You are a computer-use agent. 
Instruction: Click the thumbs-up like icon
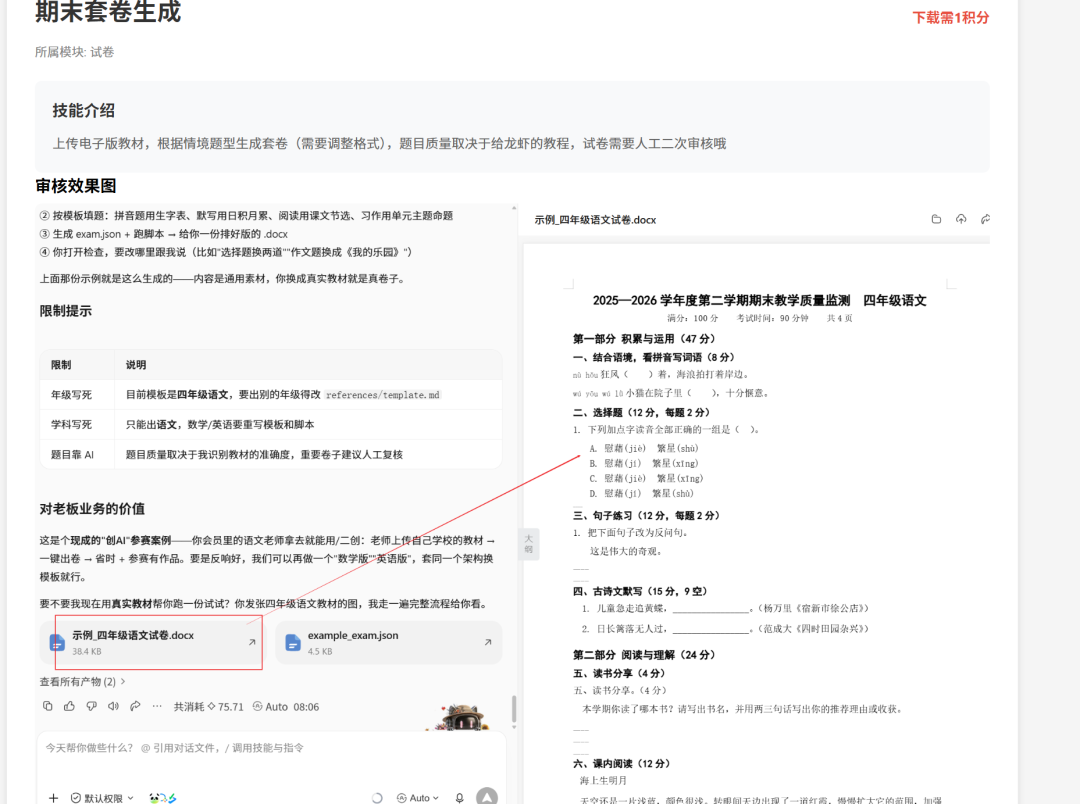click(70, 706)
